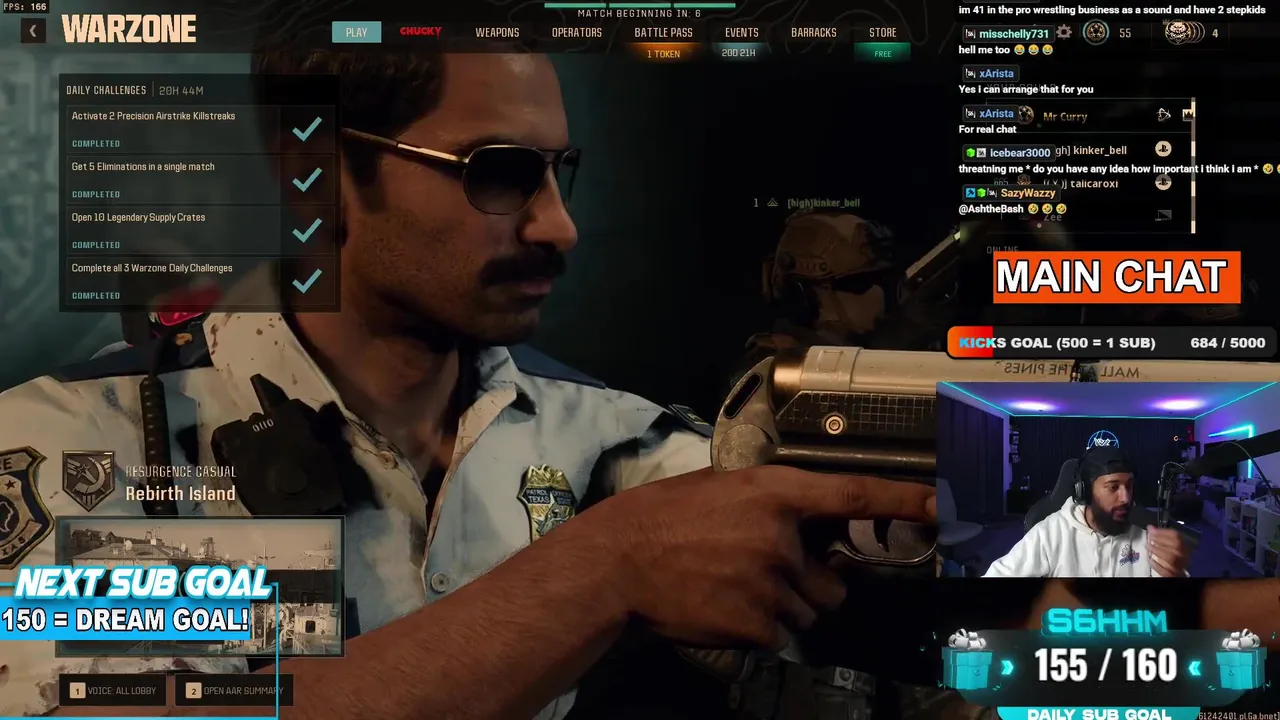This screenshot has height=720, width=1280.
Task: Click the right gift box icon
Action: pyautogui.click(x=1239, y=660)
